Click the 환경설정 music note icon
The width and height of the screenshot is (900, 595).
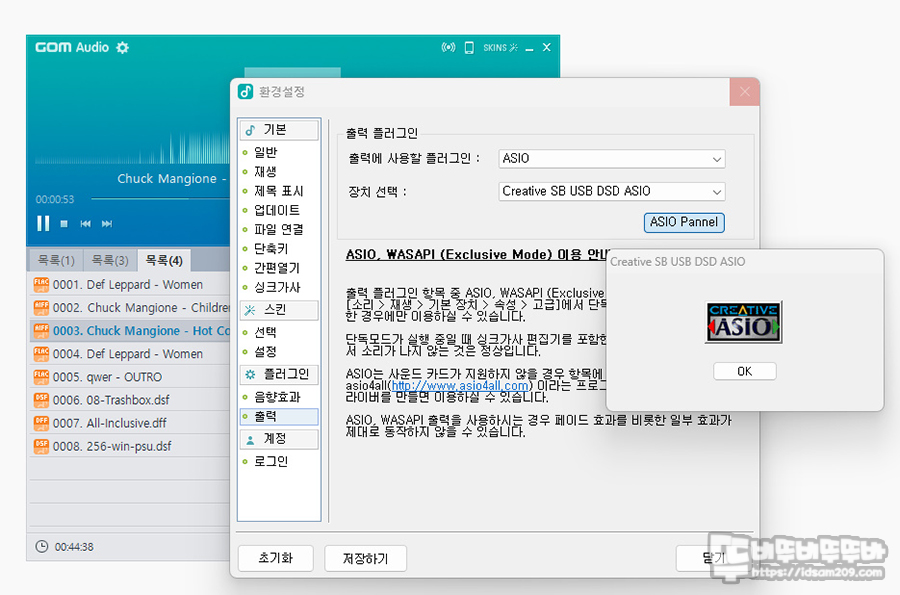click(x=246, y=92)
